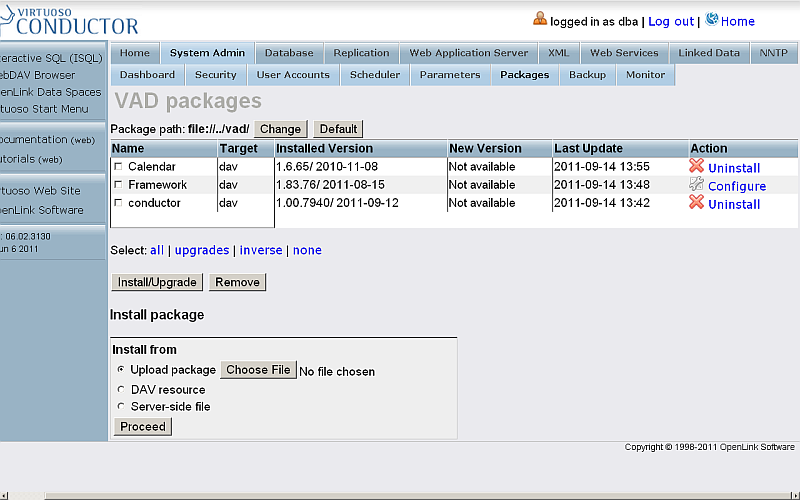The width and height of the screenshot is (800, 500).
Task: Tick the conductor package checkbox
Action: pos(119,203)
